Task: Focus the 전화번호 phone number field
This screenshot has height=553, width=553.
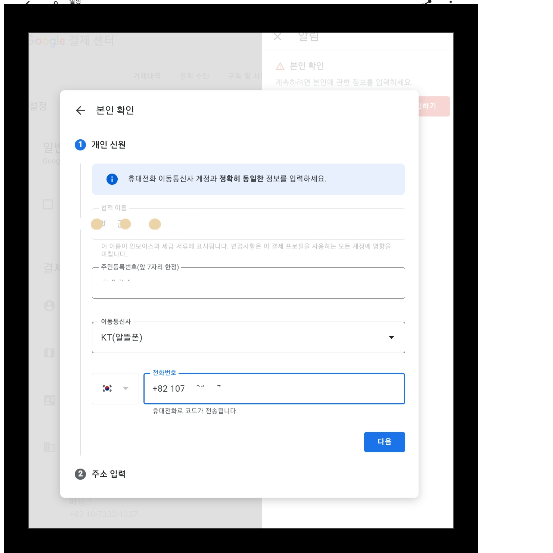Action: pos(274,389)
